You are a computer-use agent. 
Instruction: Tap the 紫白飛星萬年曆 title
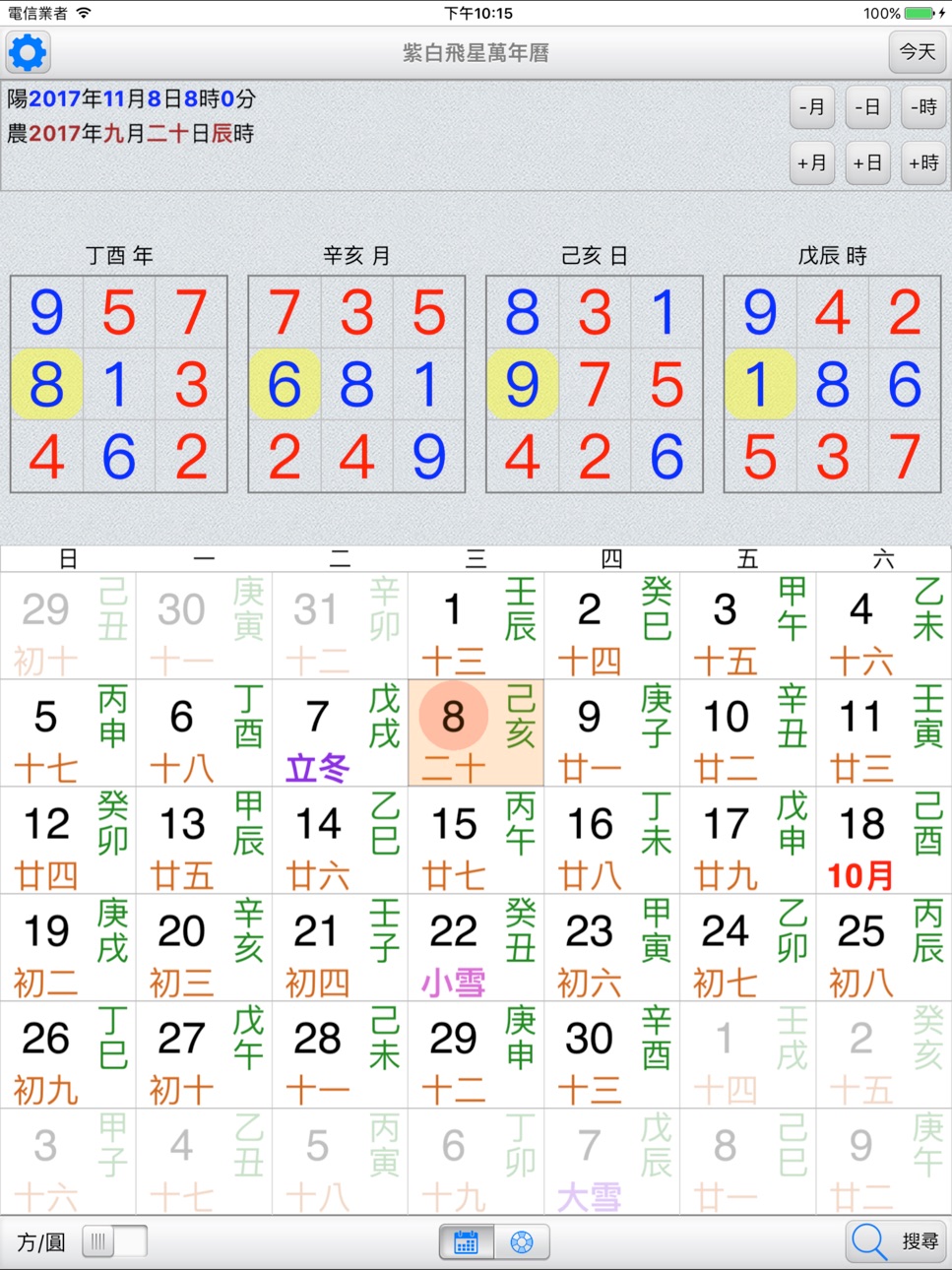point(476,52)
